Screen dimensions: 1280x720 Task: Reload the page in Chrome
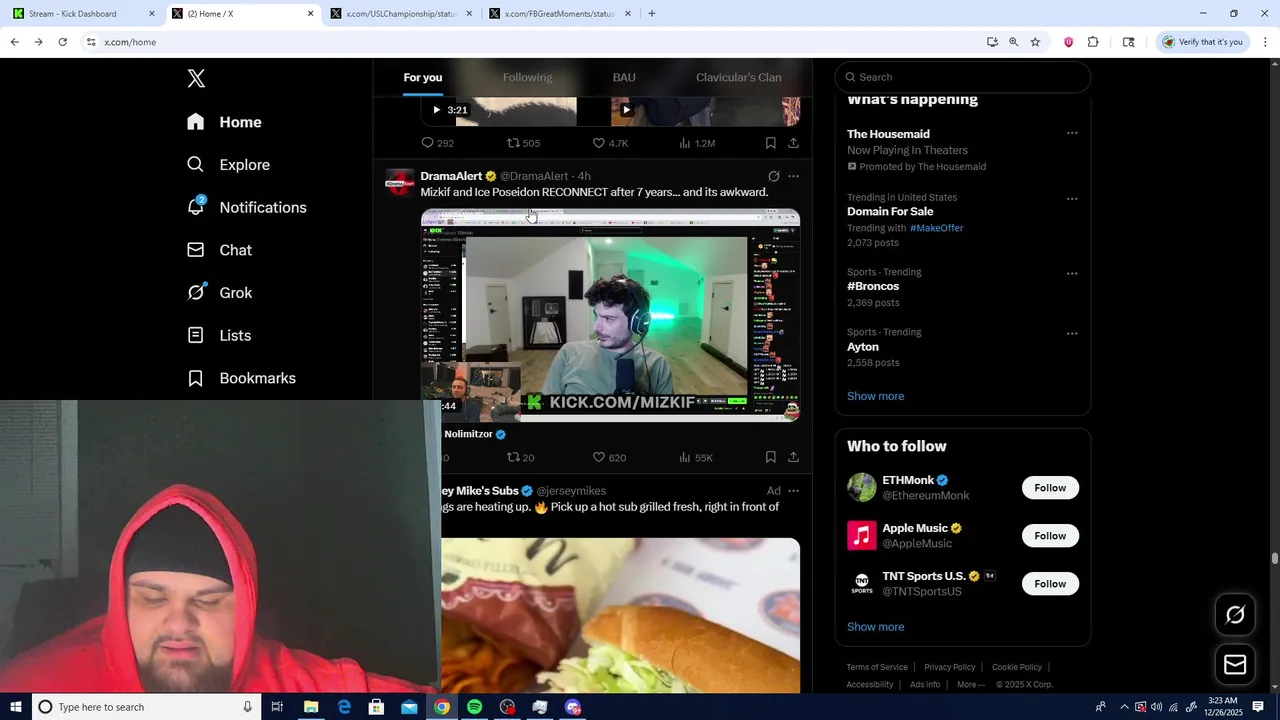click(62, 42)
